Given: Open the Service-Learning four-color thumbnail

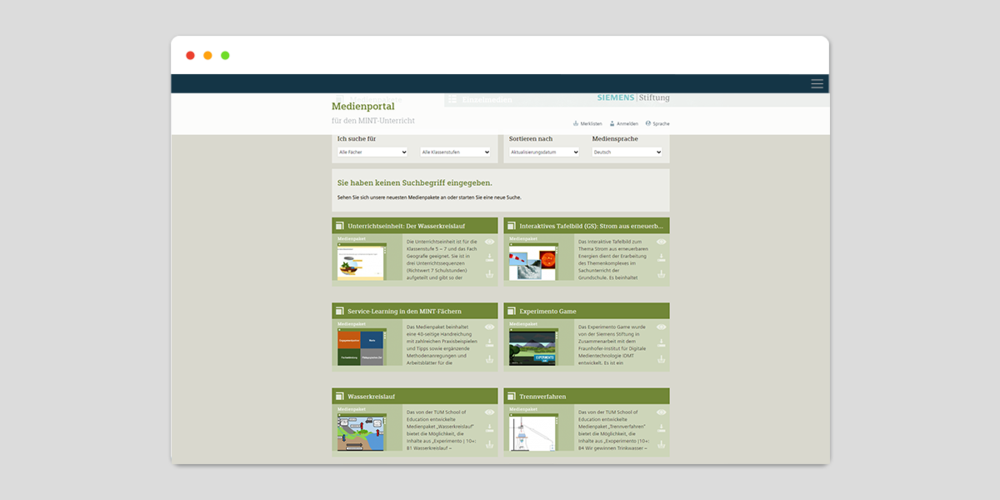Looking at the screenshot, I should 361,347.
